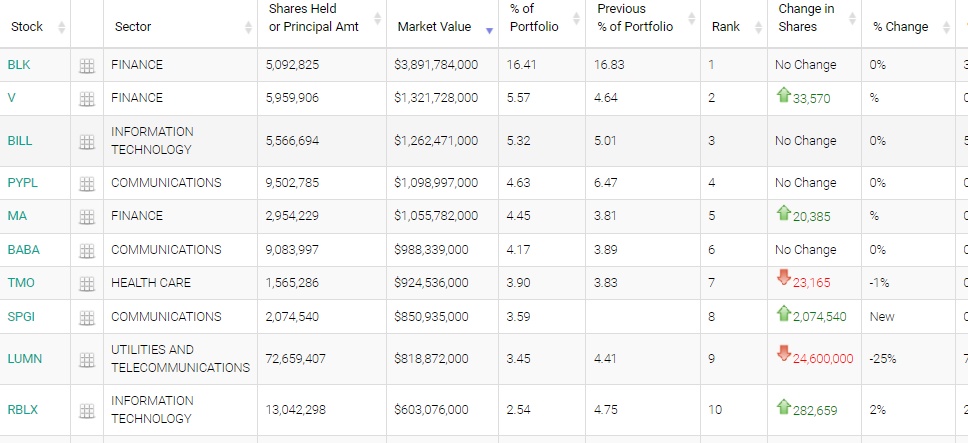Sort by Shares Held or Principal Amt

pos(314,19)
